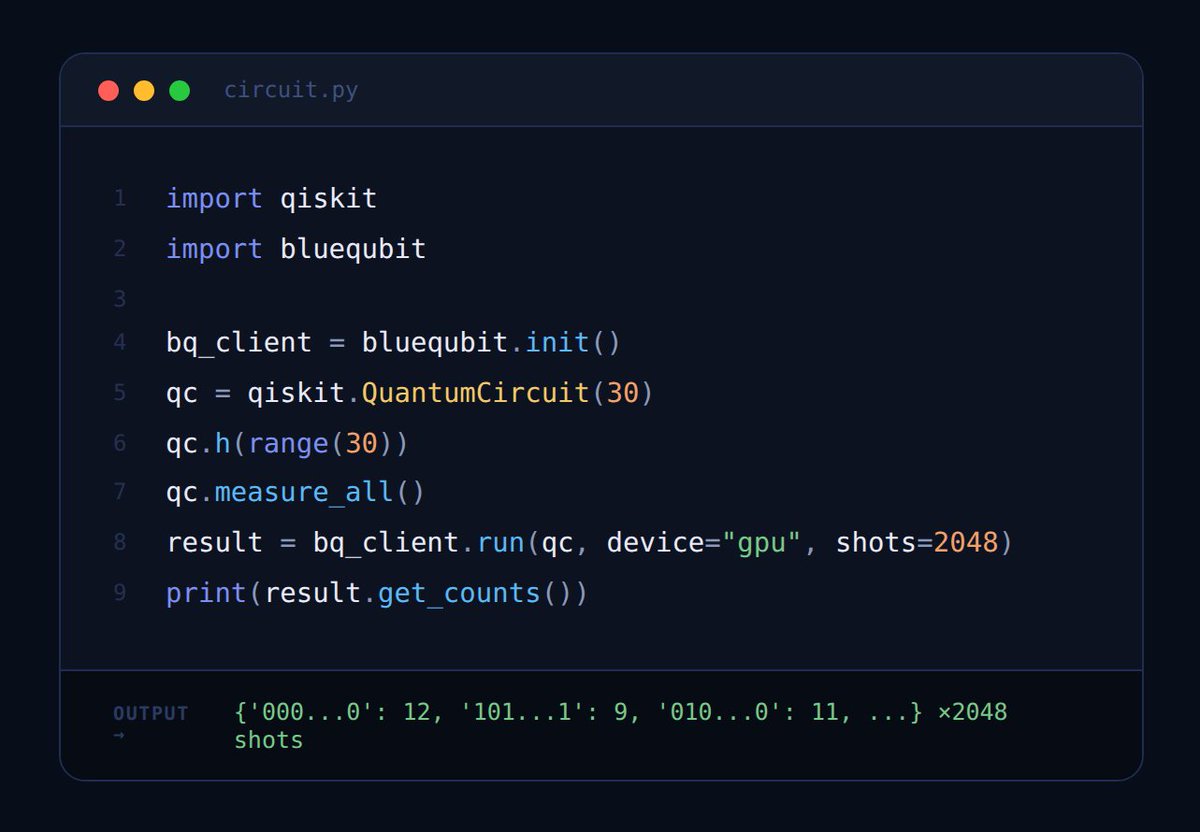1200x832 pixels.
Task: Click the OUTPUT label
Action: (151, 714)
